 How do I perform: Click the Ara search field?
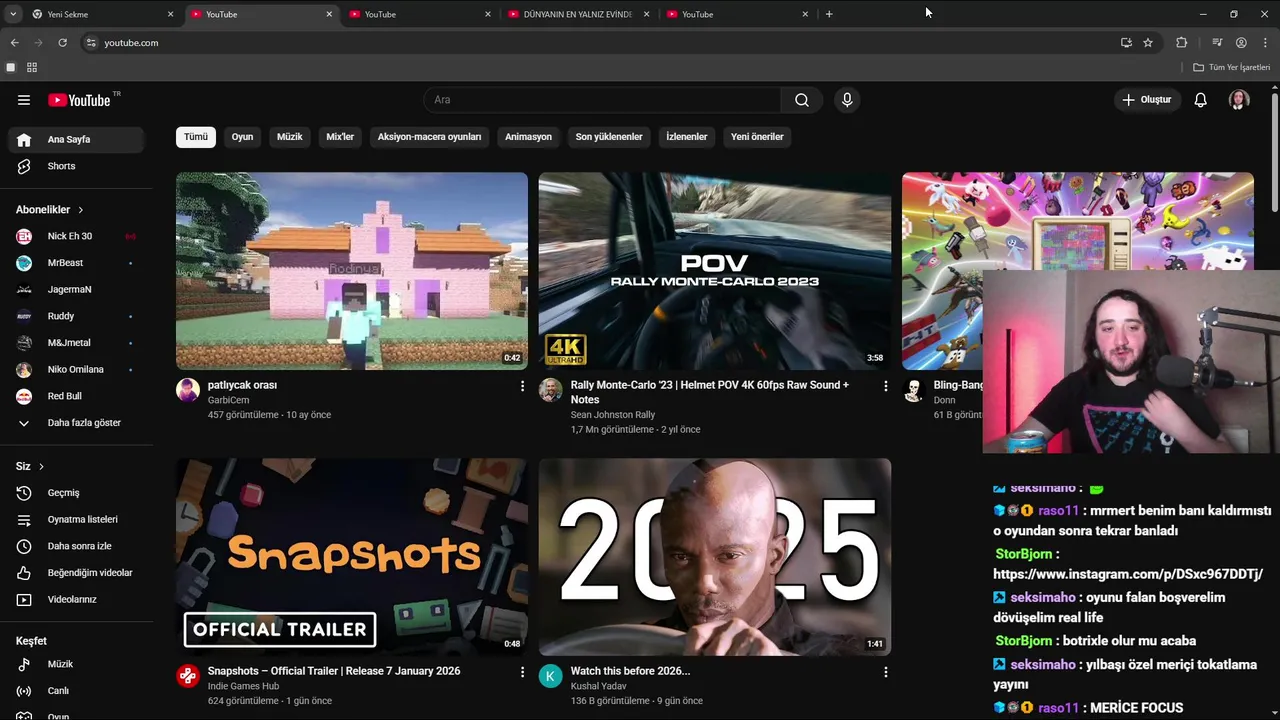pos(602,100)
